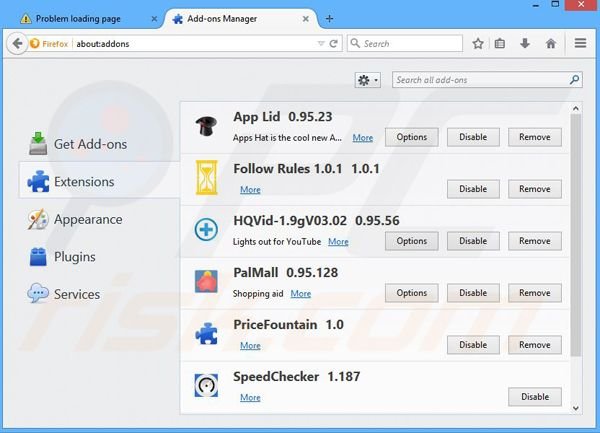This screenshot has width=600, height=433.
Task: Click the bookmark star icon in toolbar
Action: 478,44
